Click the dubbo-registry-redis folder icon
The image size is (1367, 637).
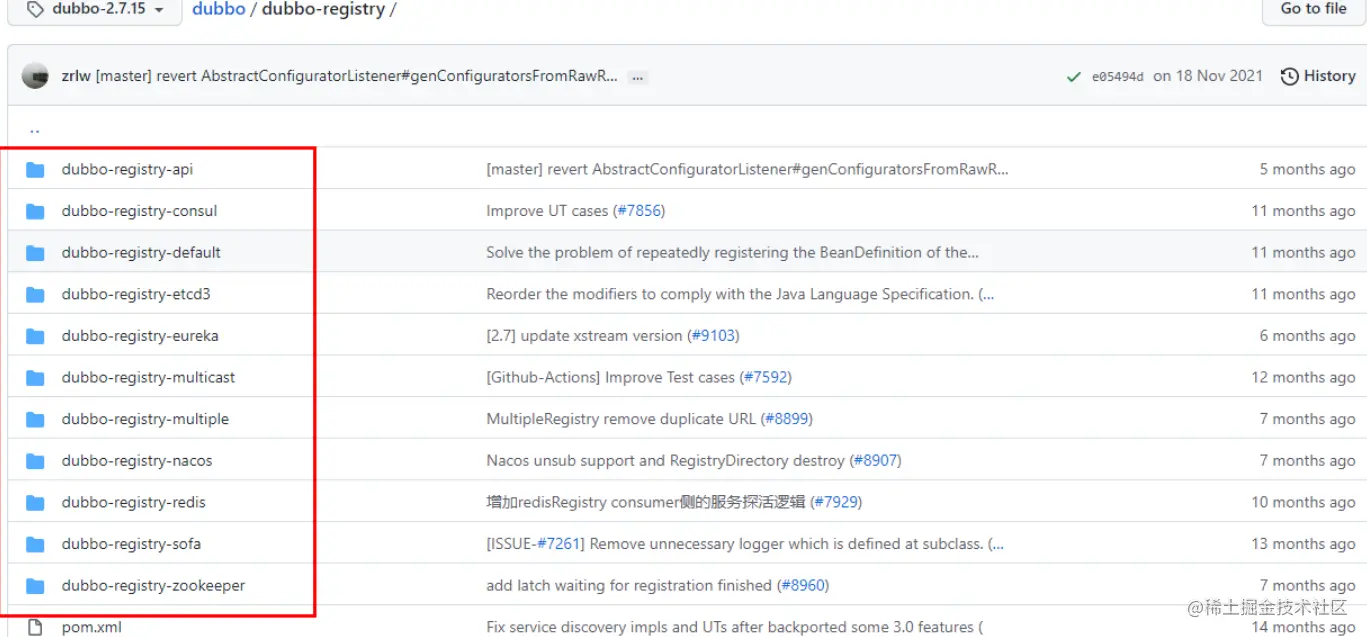click(x=35, y=502)
